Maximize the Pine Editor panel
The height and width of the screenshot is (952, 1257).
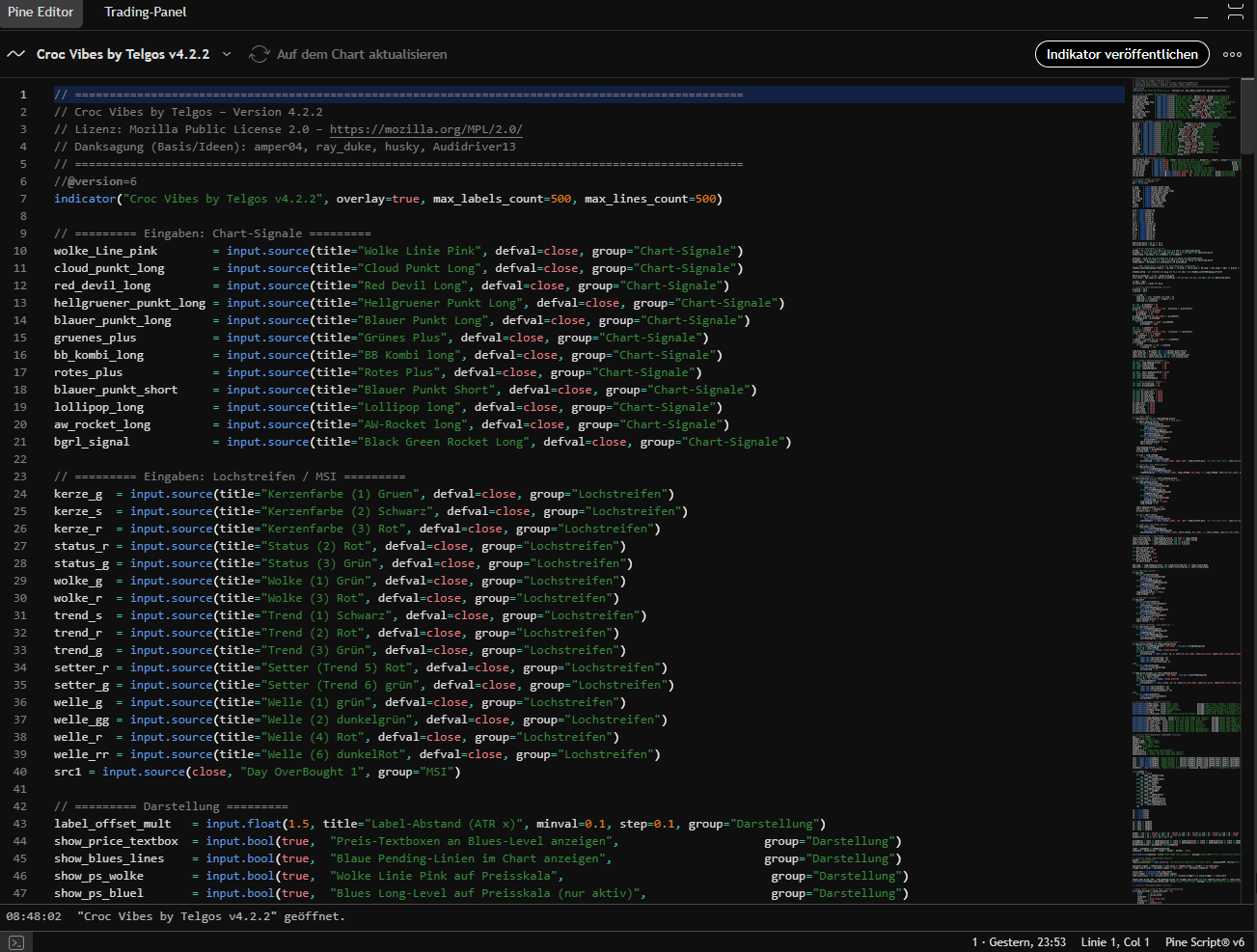1235,13
